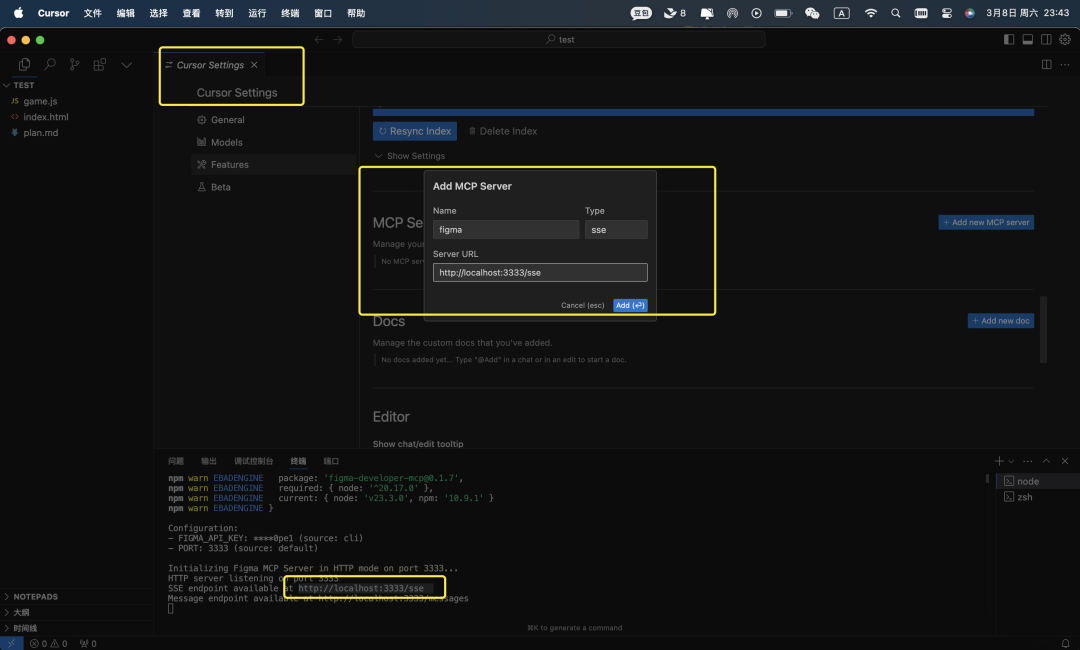Toggle the primary sidebar layout icon
The height and width of the screenshot is (650, 1080).
point(1008,39)
